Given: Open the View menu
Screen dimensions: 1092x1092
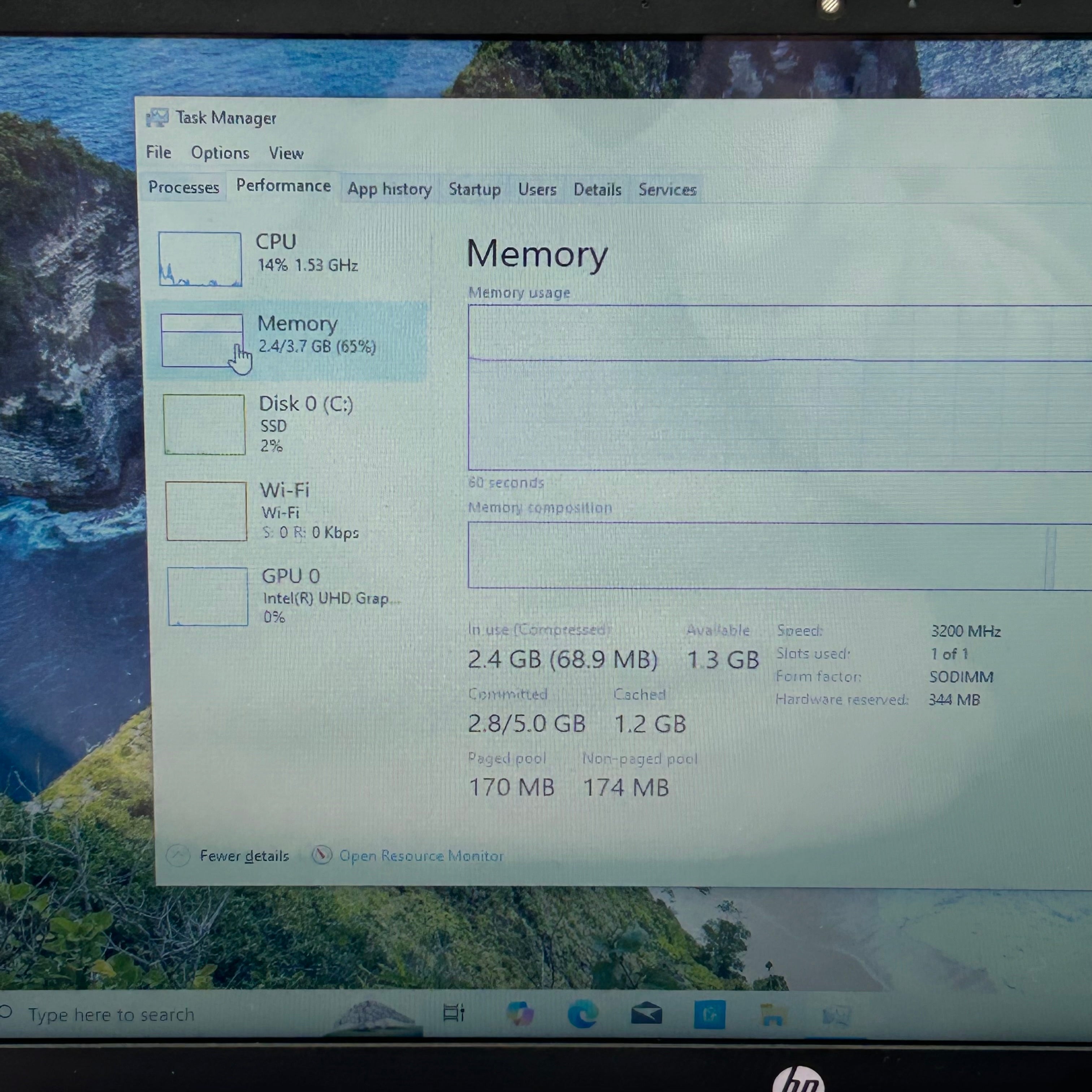Looking at the screenshot, I should [286, 153].
